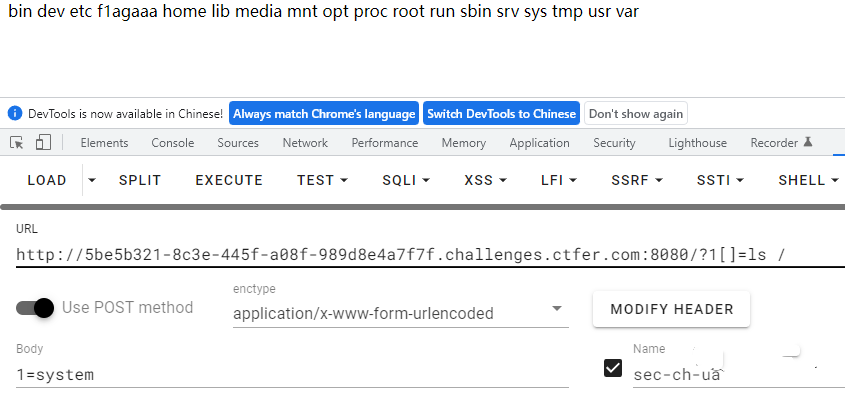The image size is (845, 396).
Task: Click the Body field containing 1=system
Action: 293,374
